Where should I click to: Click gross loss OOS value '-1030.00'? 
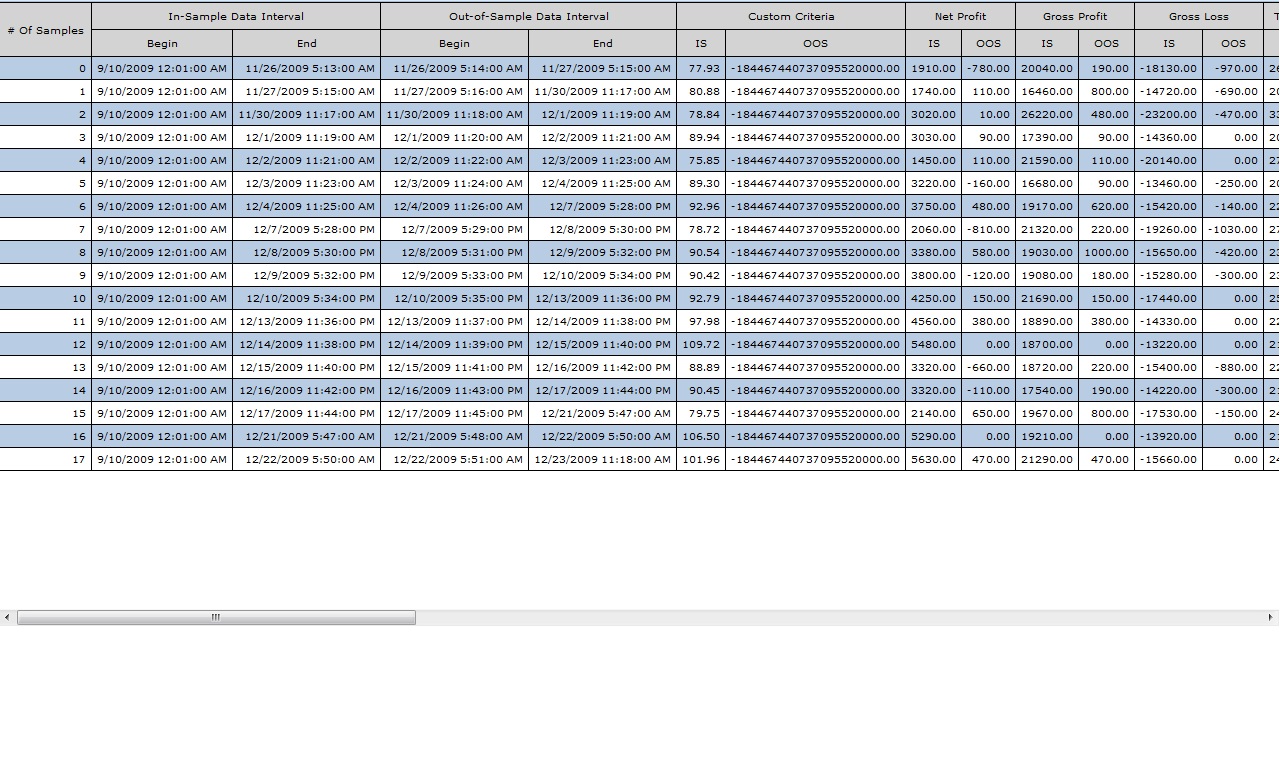click(x=1233, y=229)
